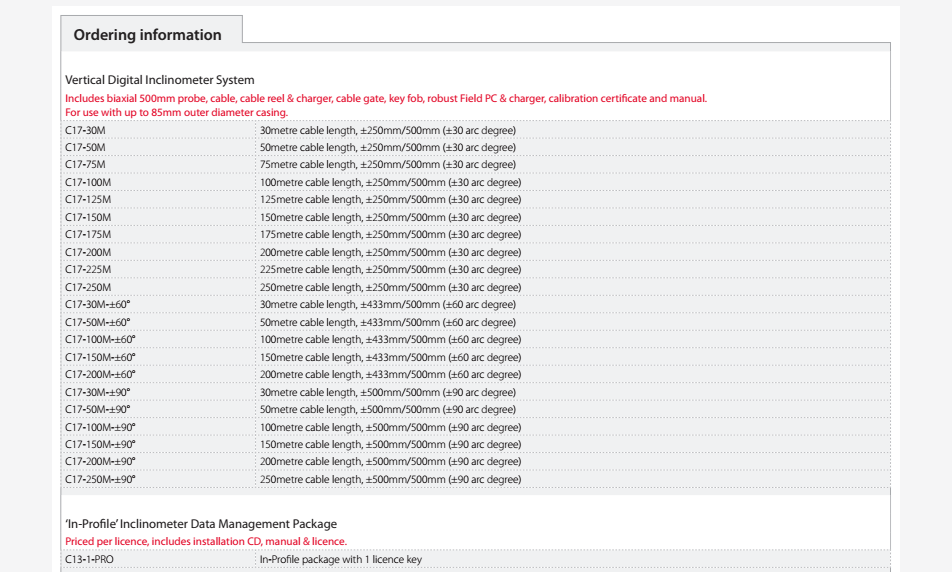The width and height of the screenshot is (952, 572).
Task: Select the C17-150M-±90° row code
Action: (100, 444)
